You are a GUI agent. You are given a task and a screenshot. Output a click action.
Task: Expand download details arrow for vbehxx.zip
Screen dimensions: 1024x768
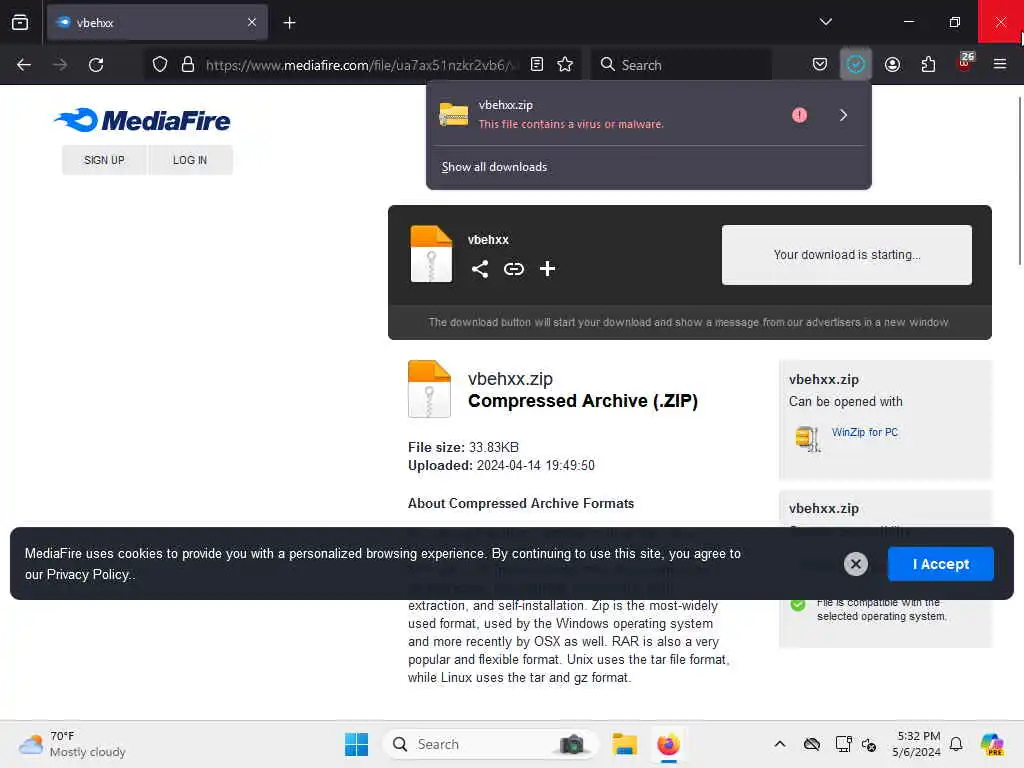pos(843,115)
